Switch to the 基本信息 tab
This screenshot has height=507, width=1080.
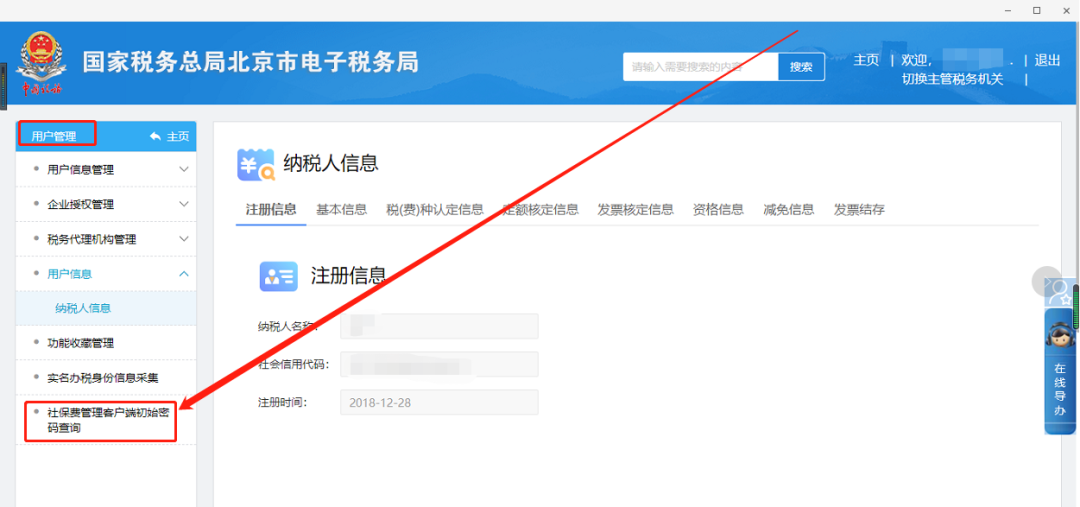pos(342,209)
